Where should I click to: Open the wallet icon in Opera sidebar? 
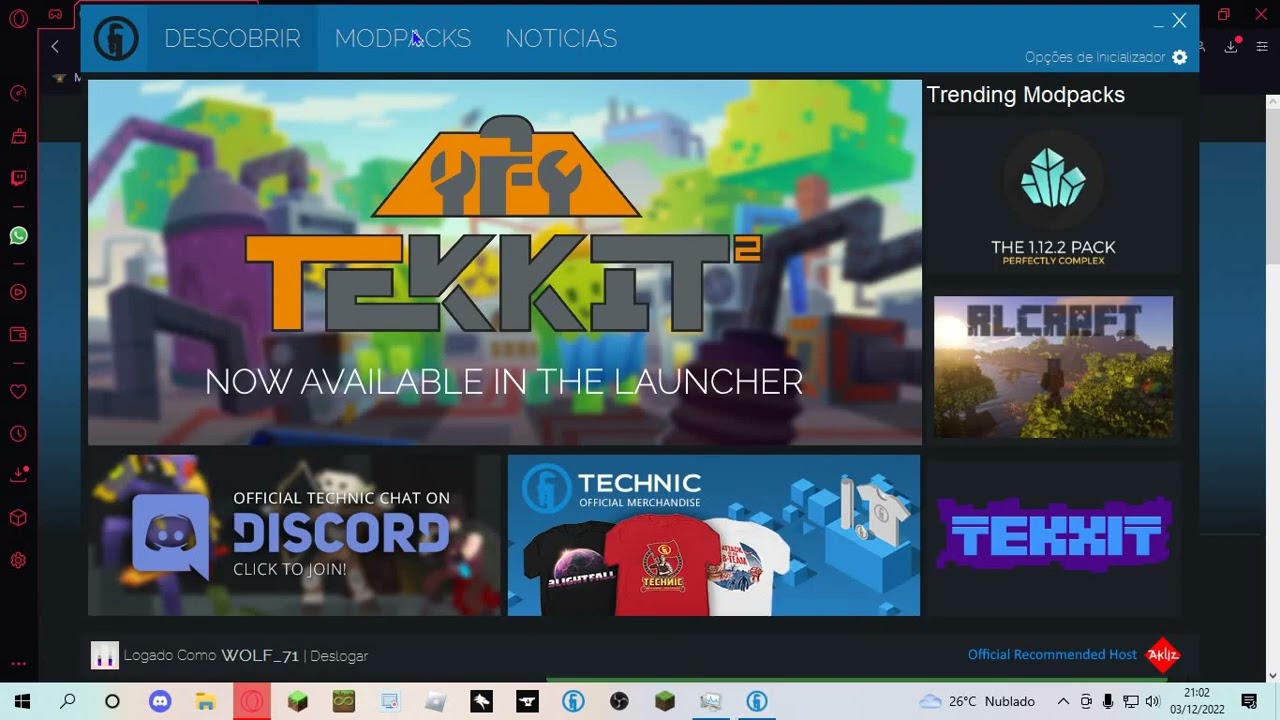point(18,334)
